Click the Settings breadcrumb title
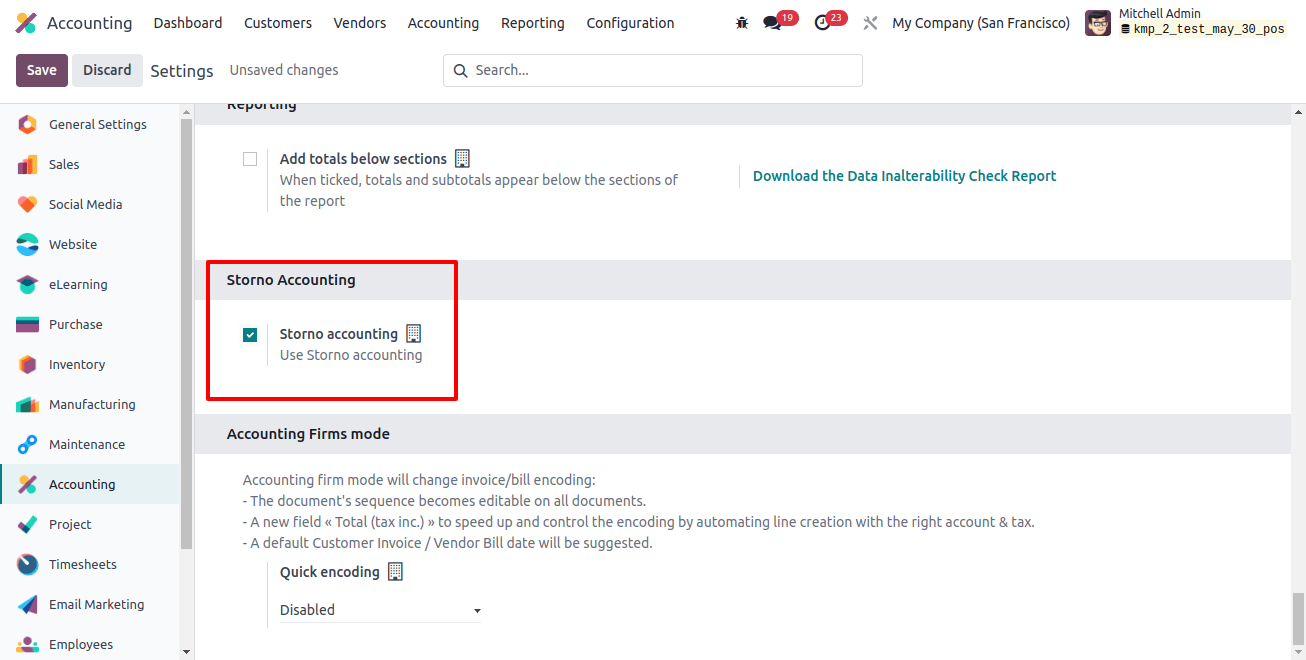1306x660 pixels. tap(182, 71)
